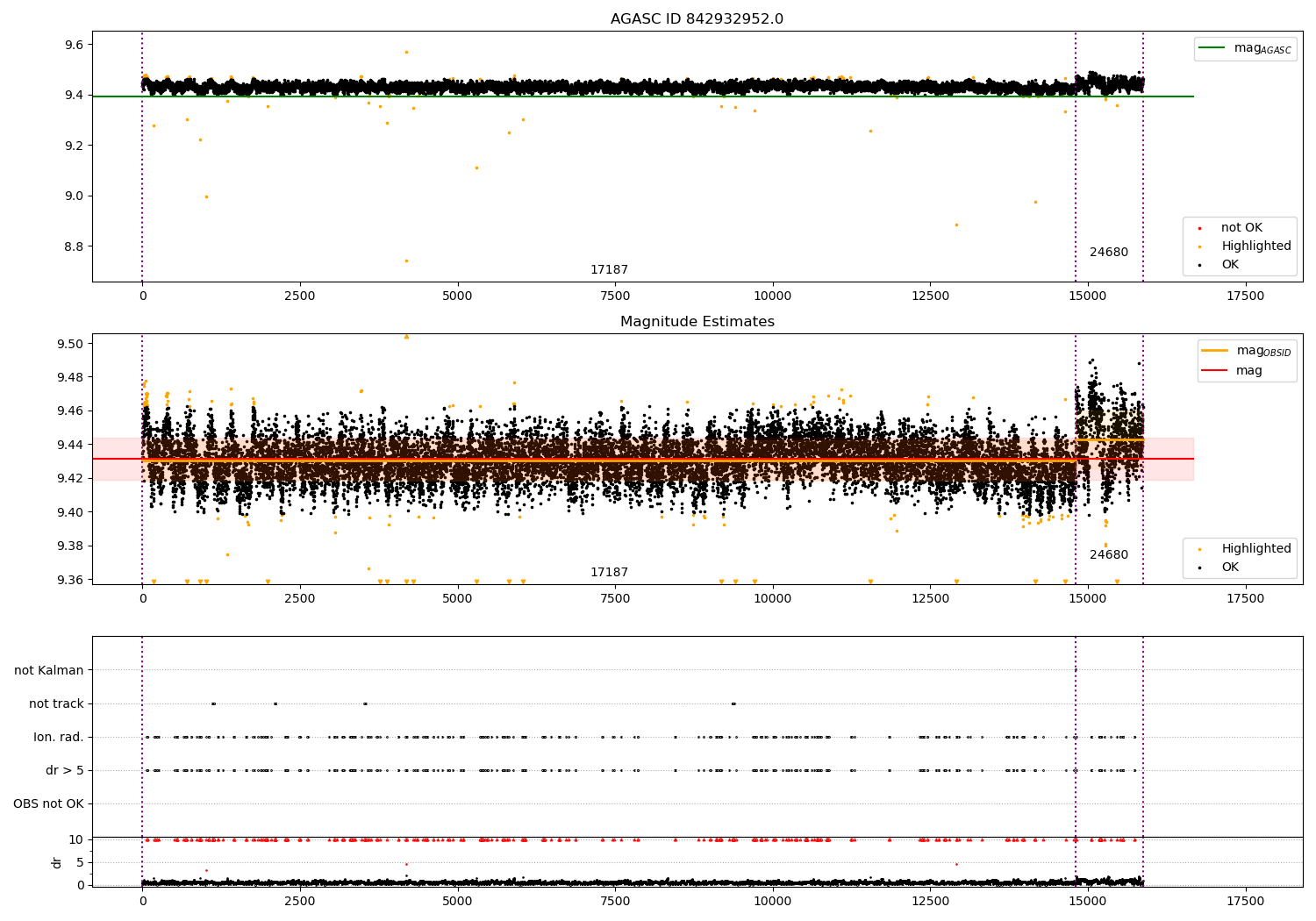Click y-axis tick 9.6 on AGASC ID plot

pyautogui.click(x=73, y=45)
